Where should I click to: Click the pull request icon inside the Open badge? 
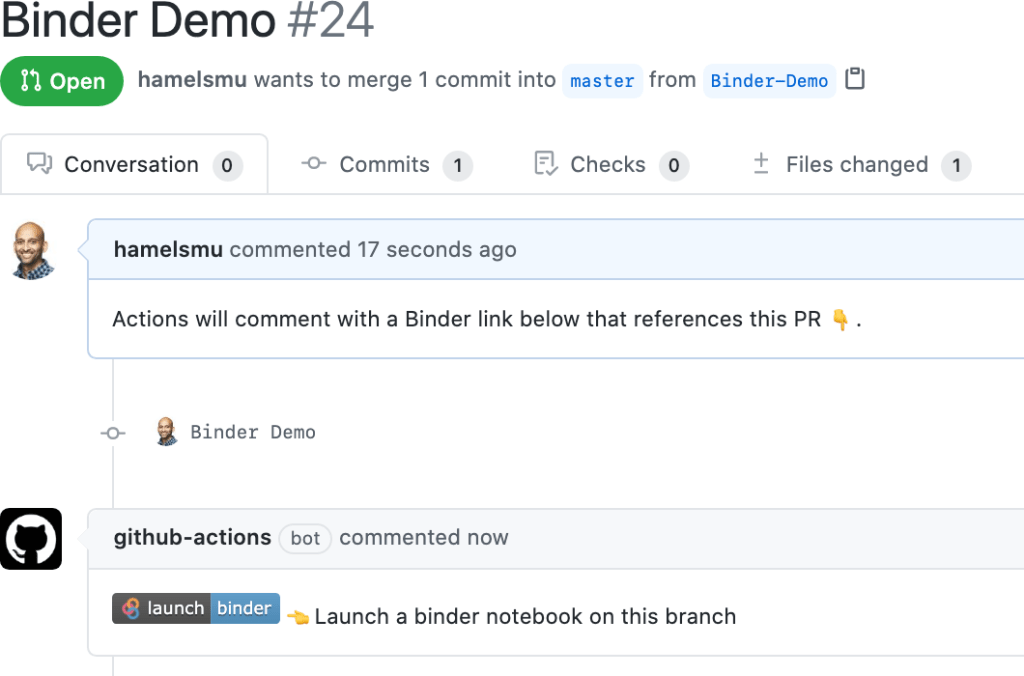click(x=30, y=81)
